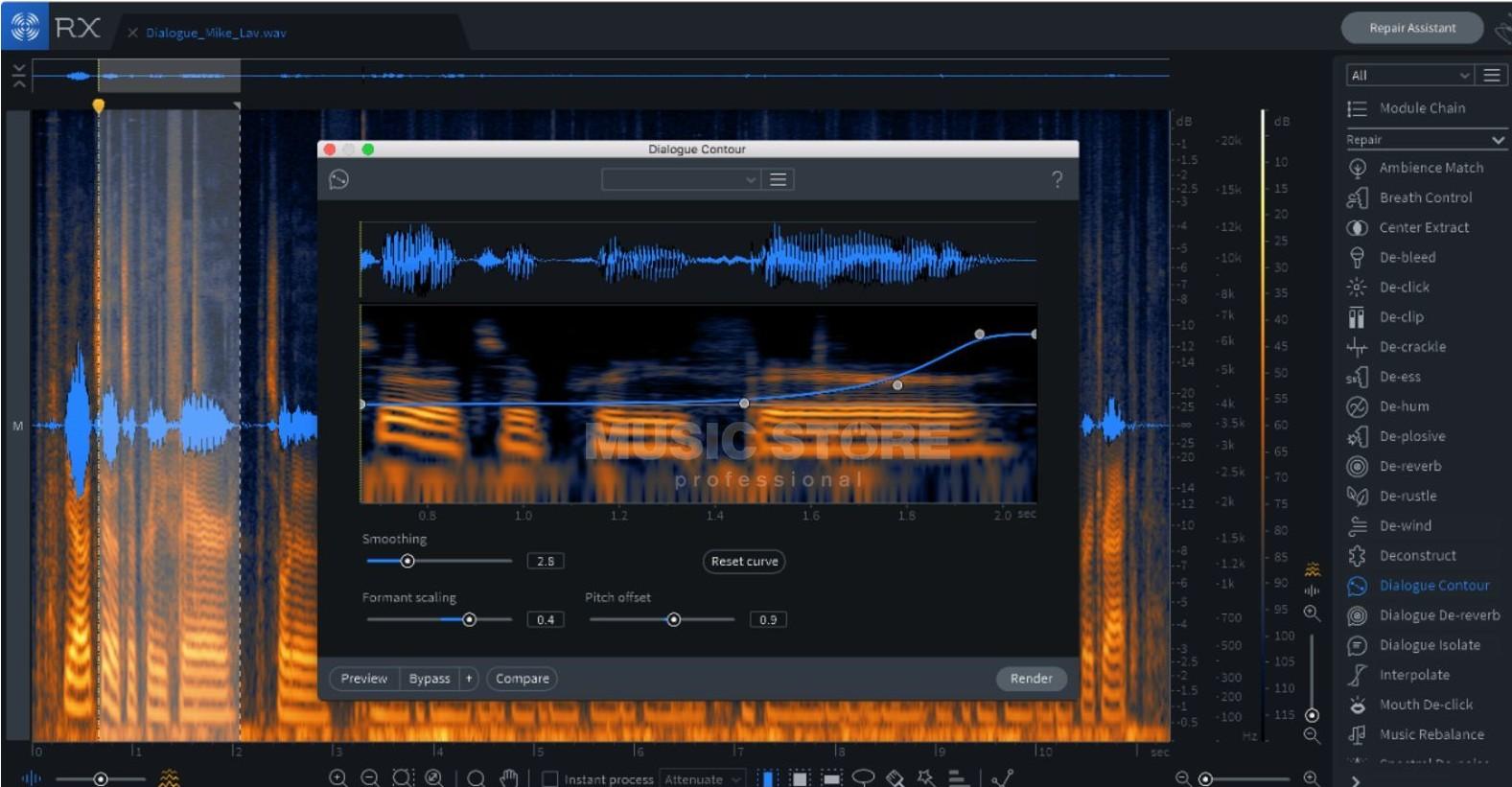Screen dimensions: 1512x787
Task: Open the De-hum module
Action: (1387, 406)
